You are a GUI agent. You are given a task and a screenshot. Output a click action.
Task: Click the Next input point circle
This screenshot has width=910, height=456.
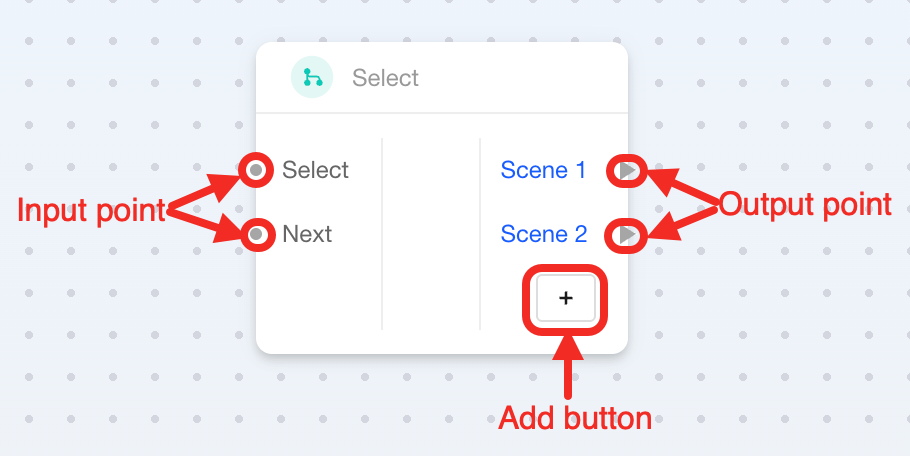pyautogui.click(x=257, y=235)
